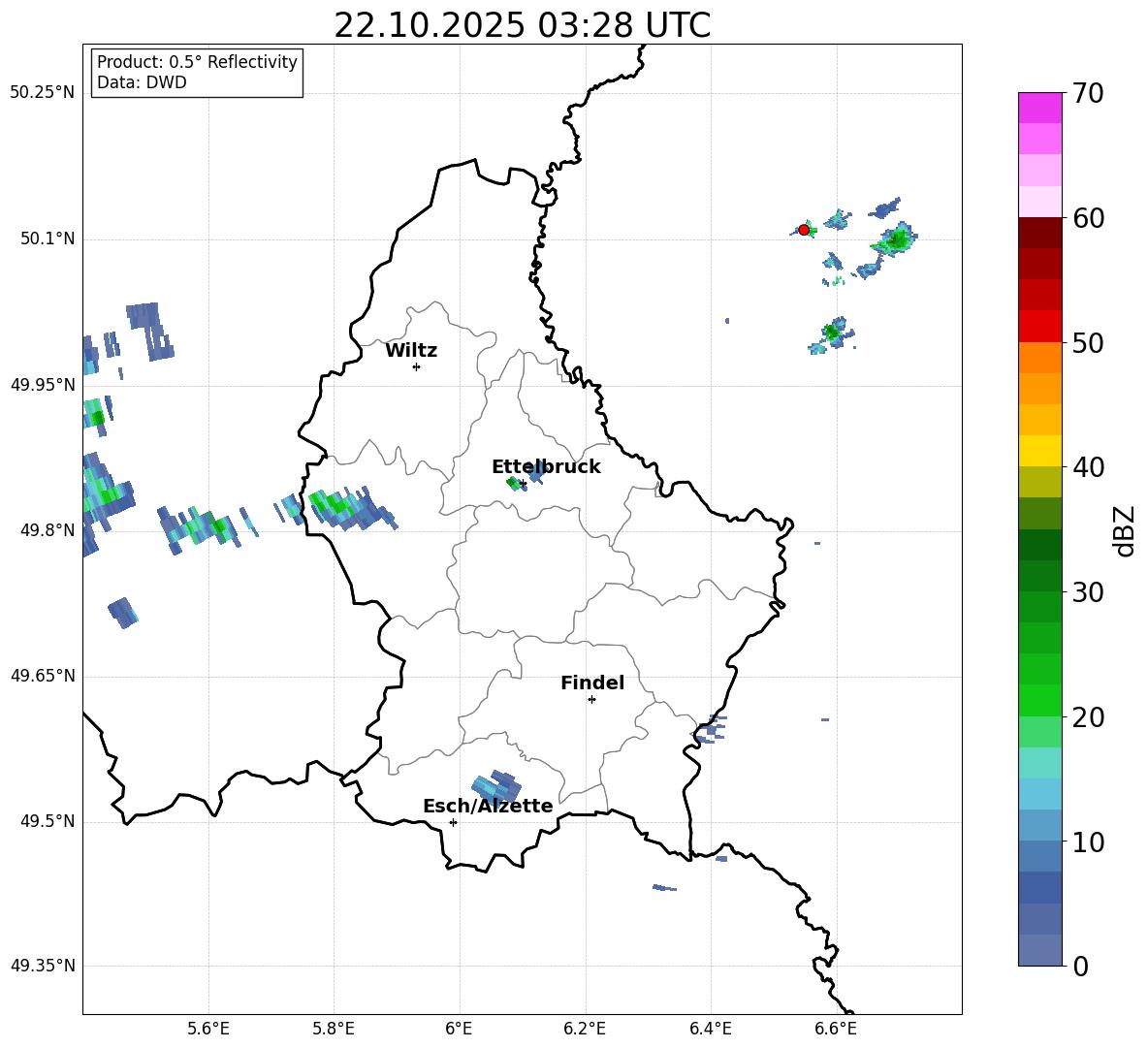This screenshot has height=1048, width=1148.
Task: Select the Wiltz city label
Action: coord(411,351)
